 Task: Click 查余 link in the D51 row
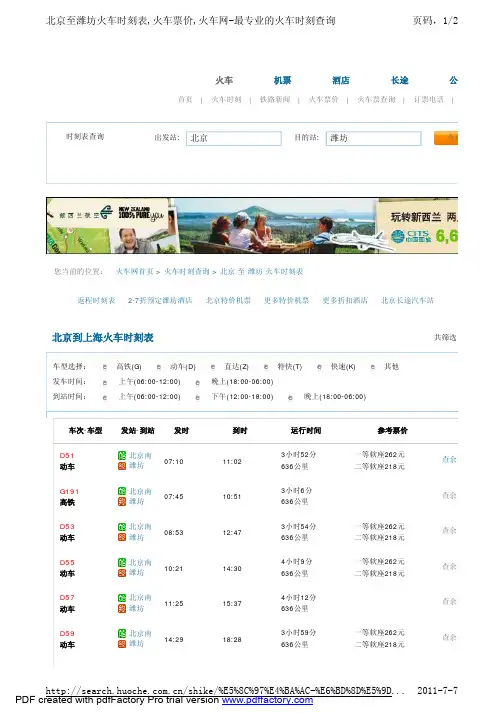[449, 459]
